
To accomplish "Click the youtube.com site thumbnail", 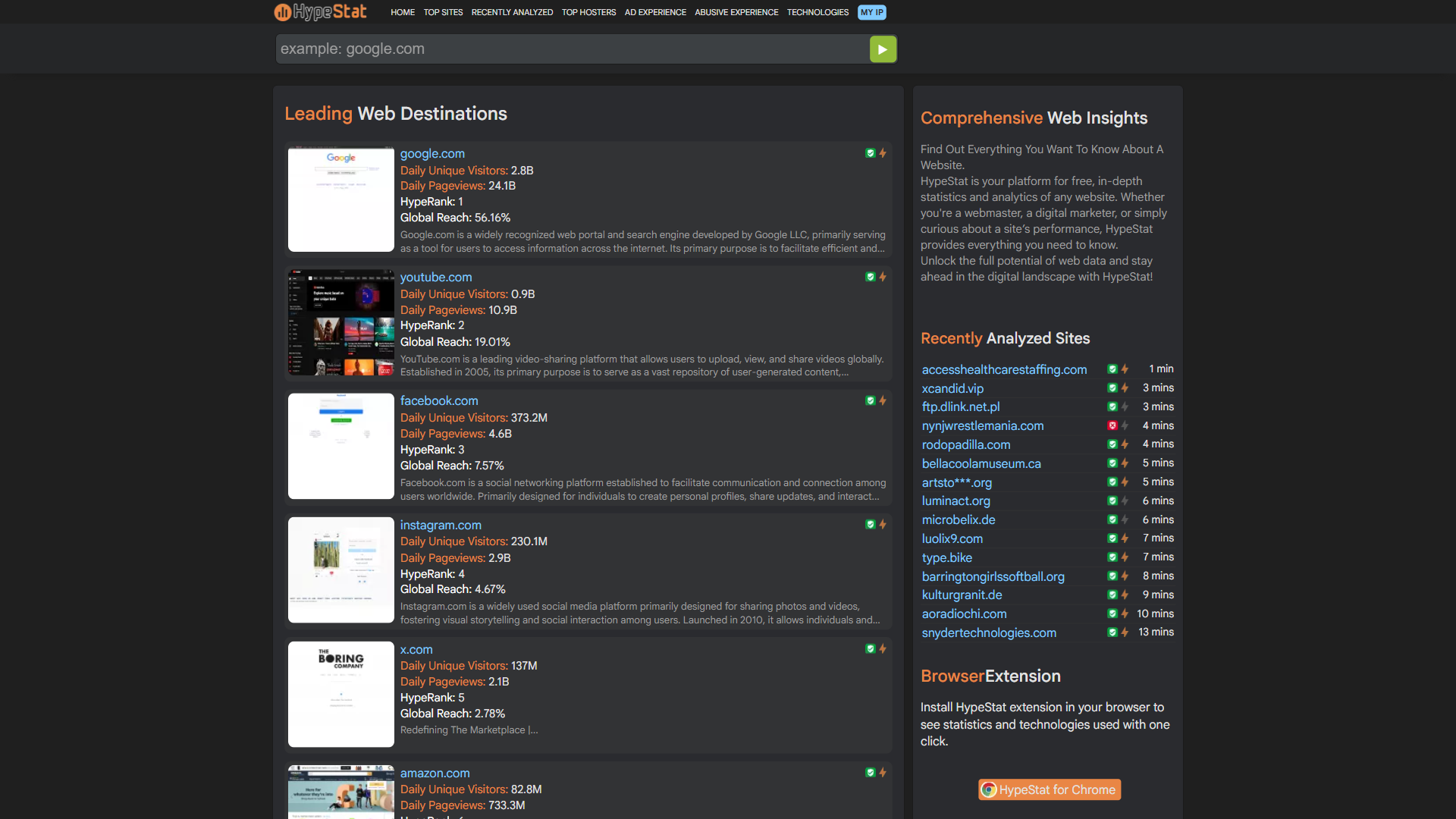I will pos(341,323).
